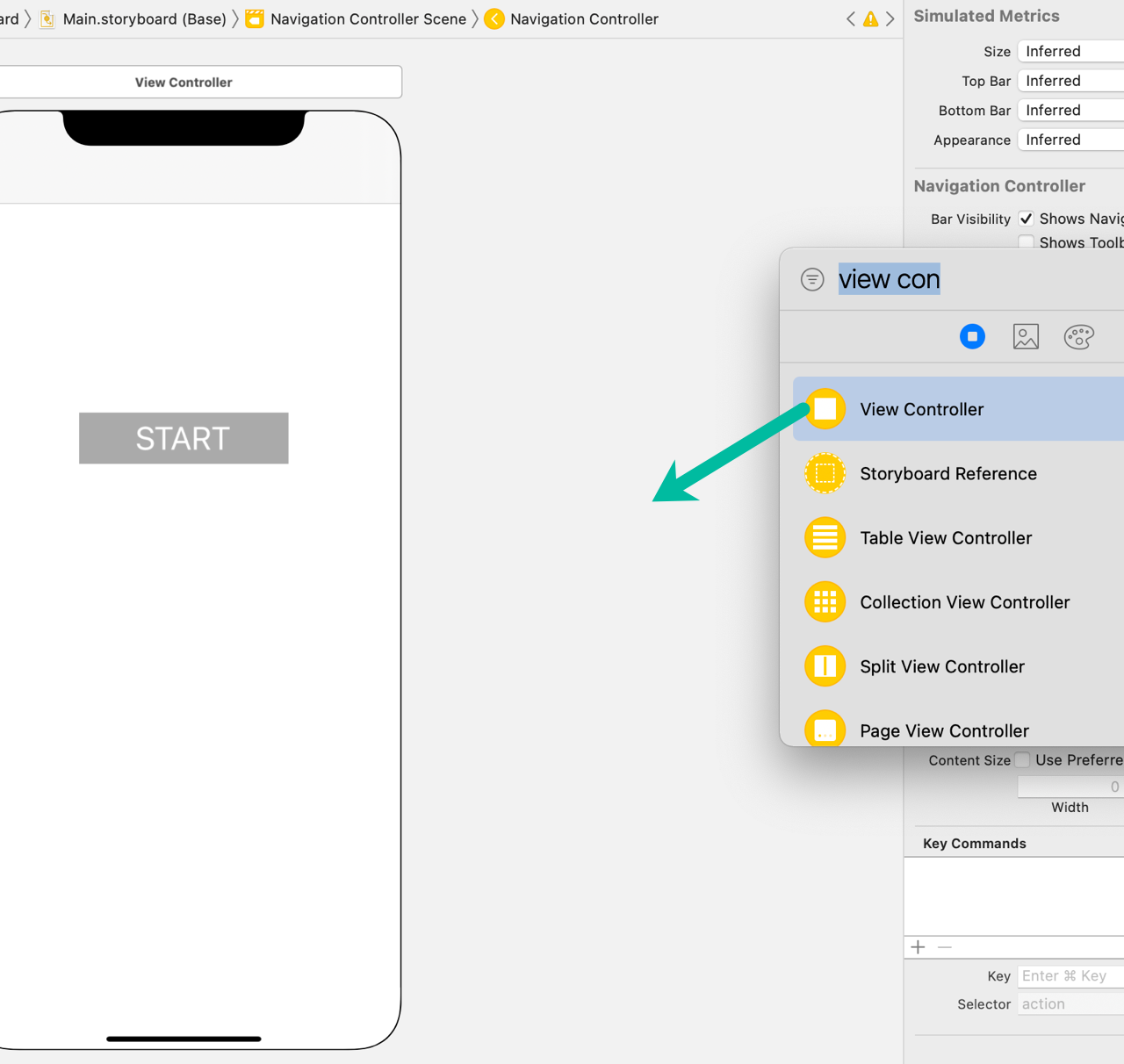This screenshot has height=1064, width=1124.
Task: Toggle Shows Toolbar checkbox
Action: click(x=1026, y=242)
